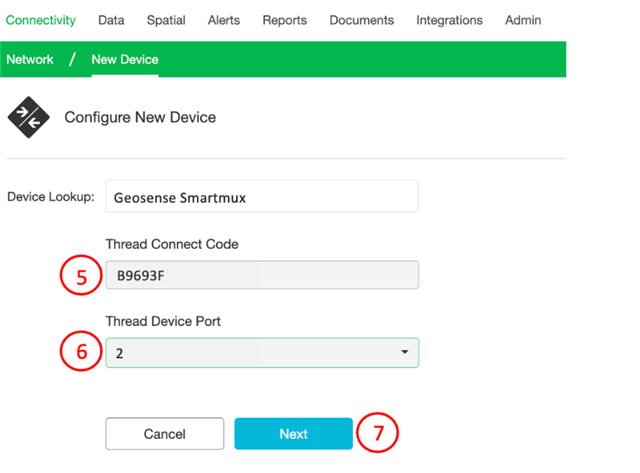Select the Thread Device Port combo box
Viewport: 640px width, 473px height.
(262, 353)
